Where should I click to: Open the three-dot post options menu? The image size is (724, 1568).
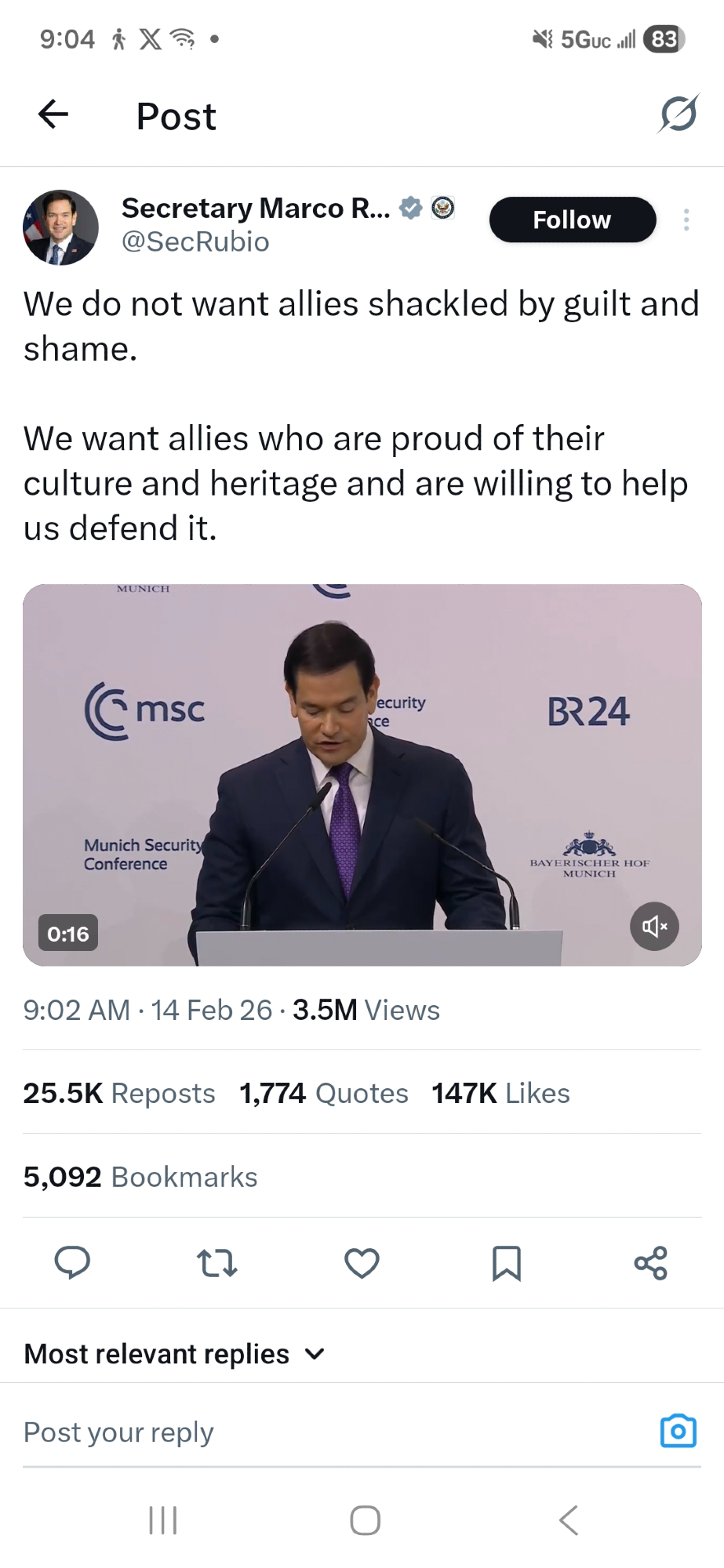pos(686,220)
